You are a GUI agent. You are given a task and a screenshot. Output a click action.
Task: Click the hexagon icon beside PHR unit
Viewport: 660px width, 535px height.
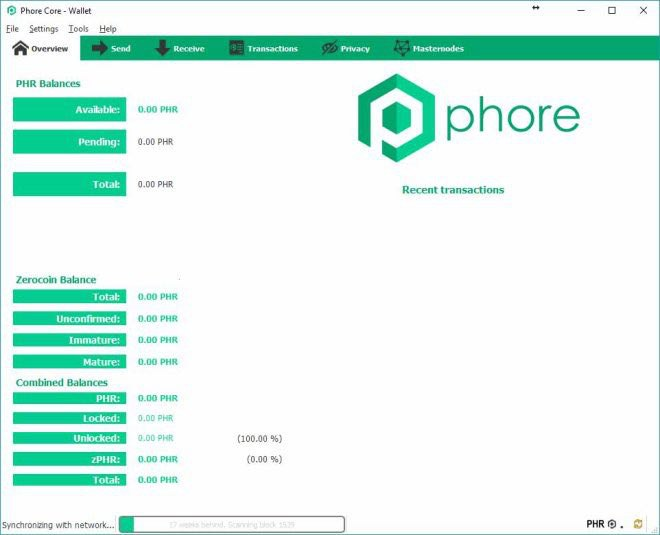click(x=612, y=524)
